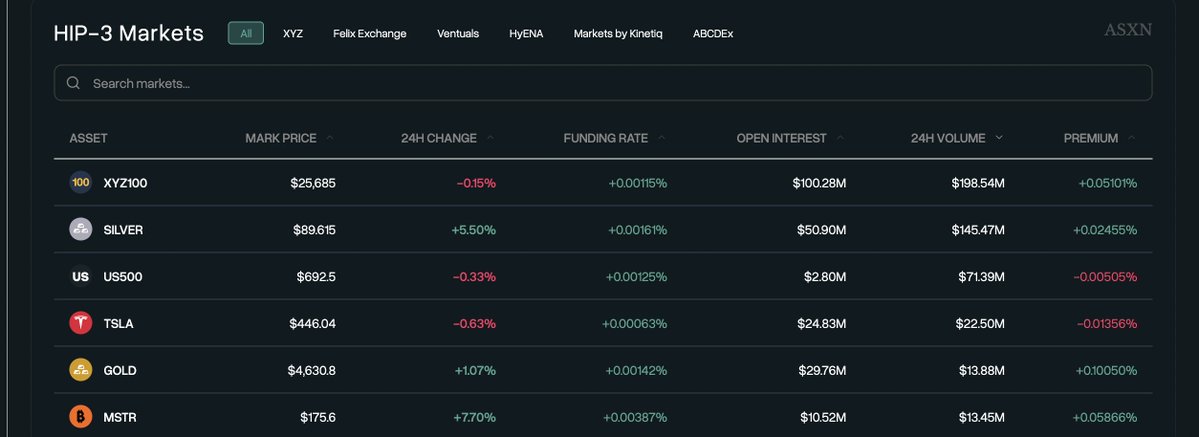Viewport: 1199px width, 437px height.
Task: Open the ABCDEx tab
Action: click(713, 34)
